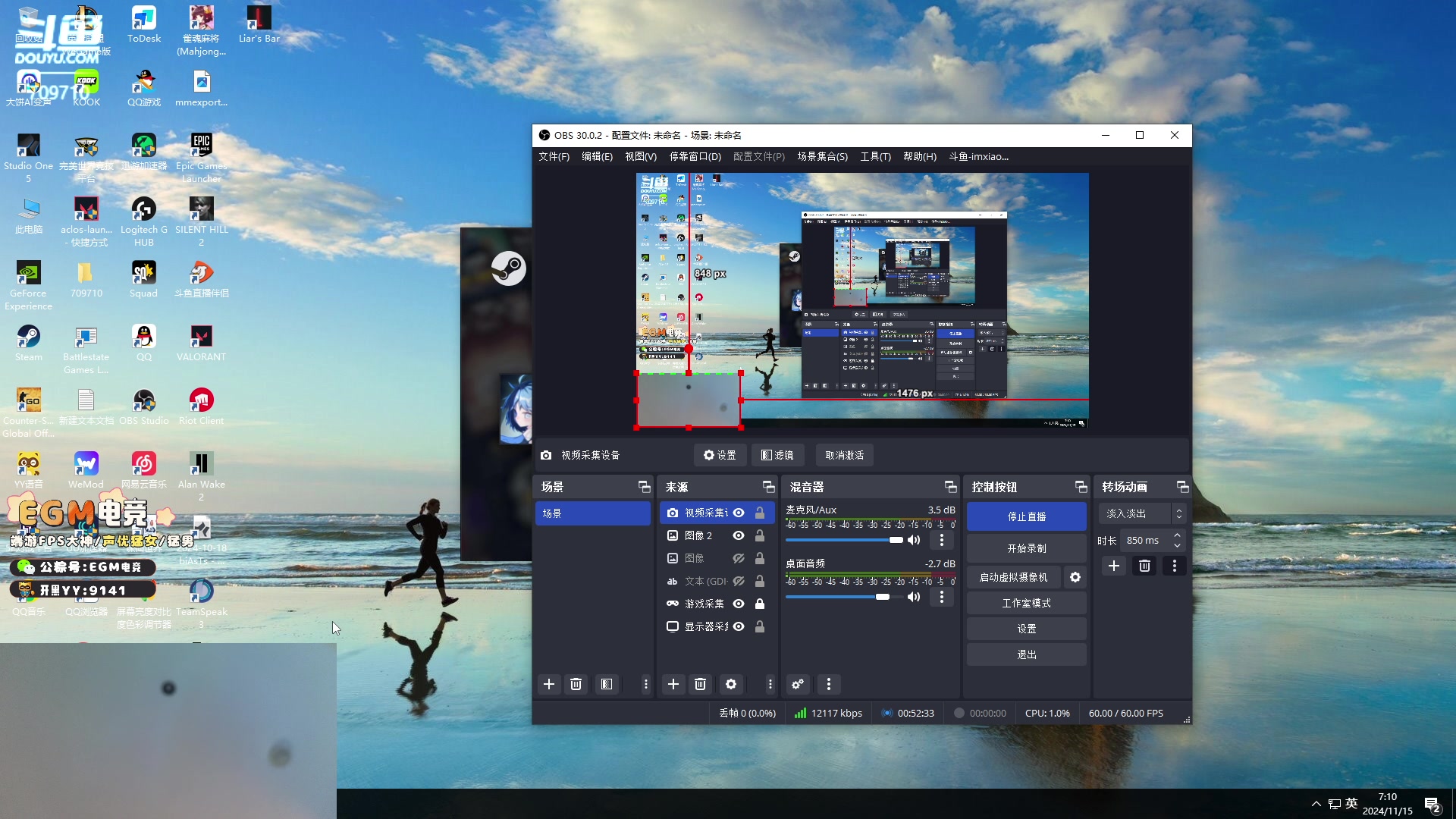This screenshot has width=1456, height=819.
Task: Undock the 混音器 panel
Action: point(951,487)
